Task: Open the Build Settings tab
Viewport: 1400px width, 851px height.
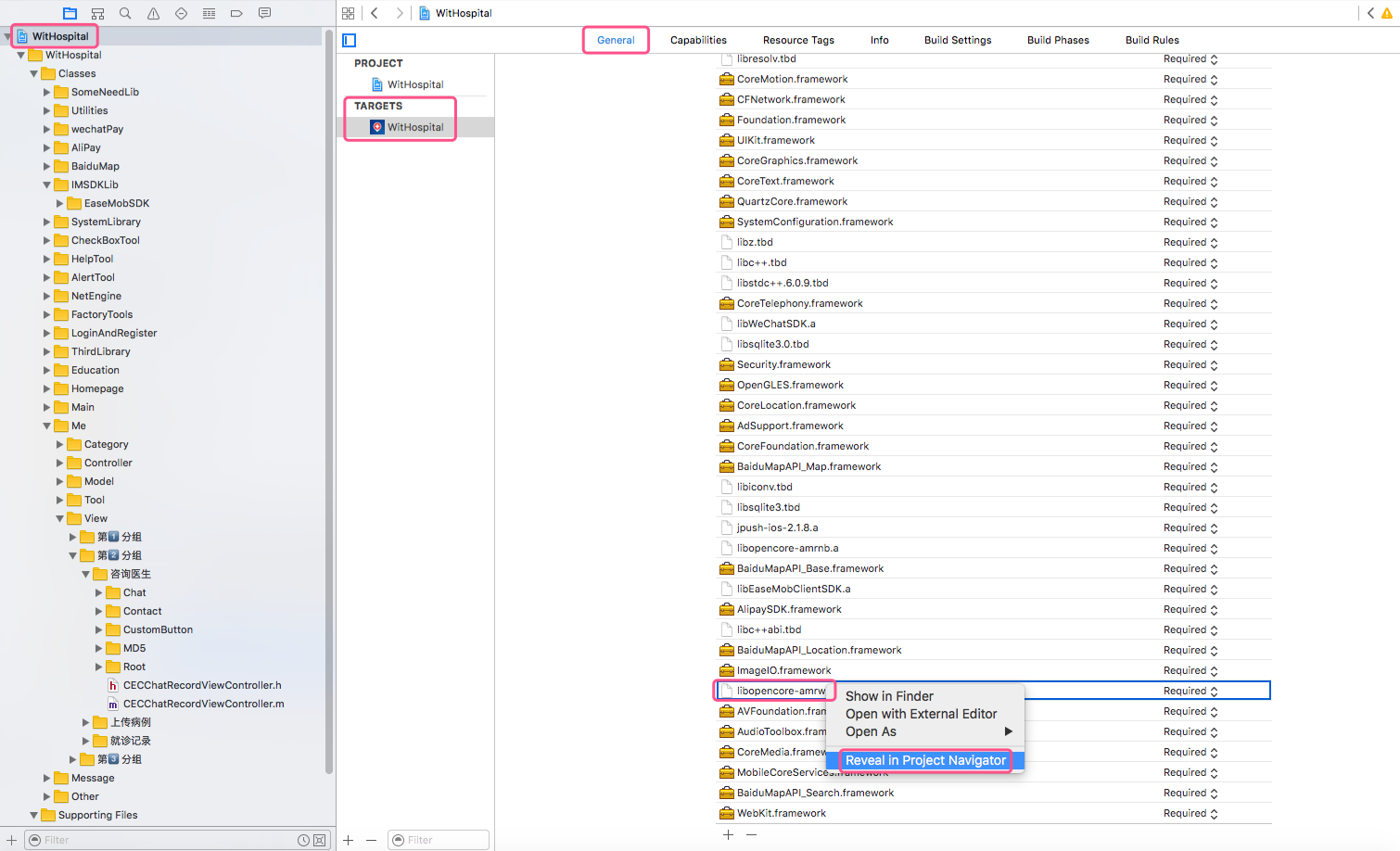Action: 958,40
